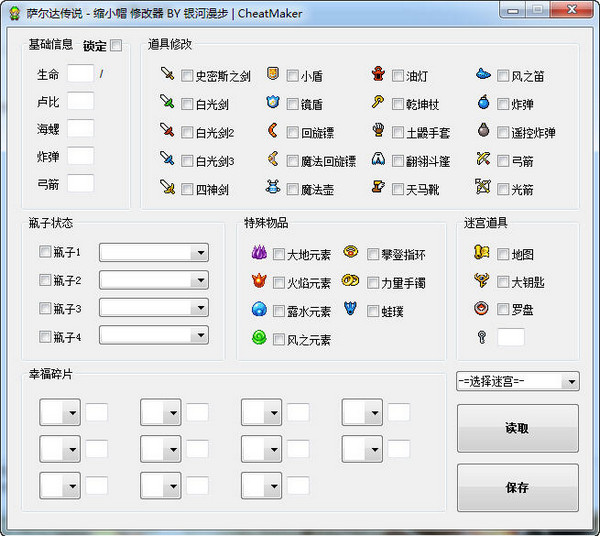Click the 力量手镯 bracelet icon
Viewport: 600px width, 536px height.
click(x=352, y=282)
